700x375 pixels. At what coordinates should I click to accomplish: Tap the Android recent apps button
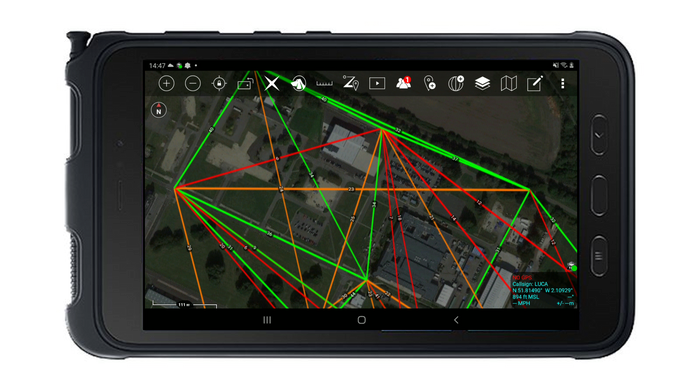267,320
